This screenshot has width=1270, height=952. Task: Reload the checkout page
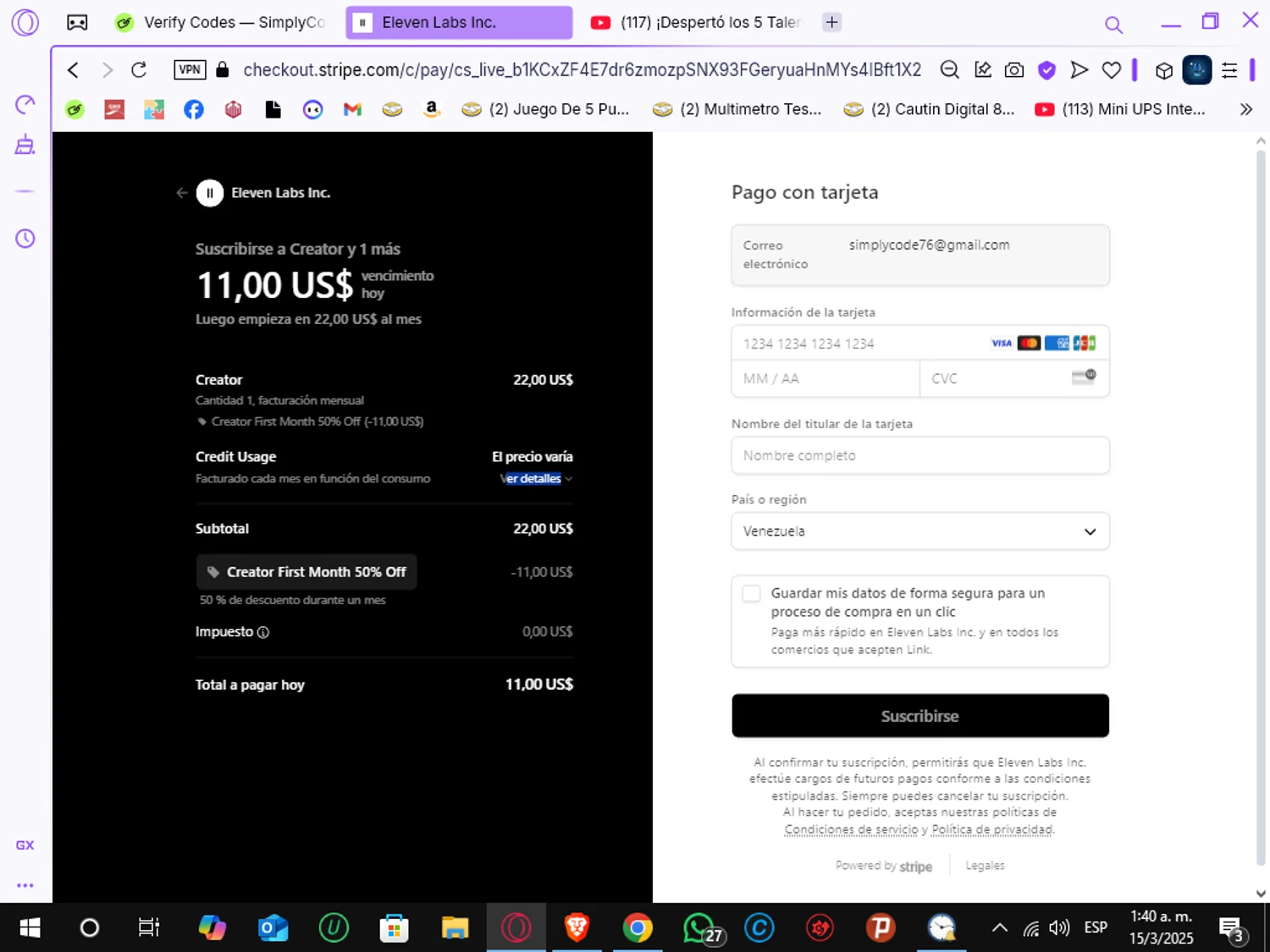(x=139, y=70)
